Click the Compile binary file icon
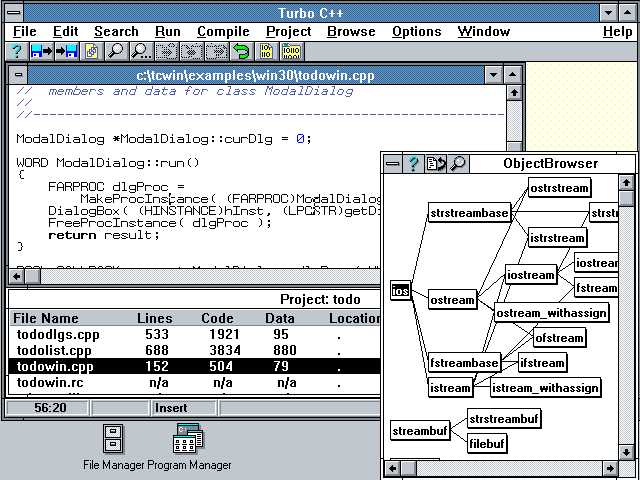The width and height of the screenshot is (640, 480). [x=166, y=50]
